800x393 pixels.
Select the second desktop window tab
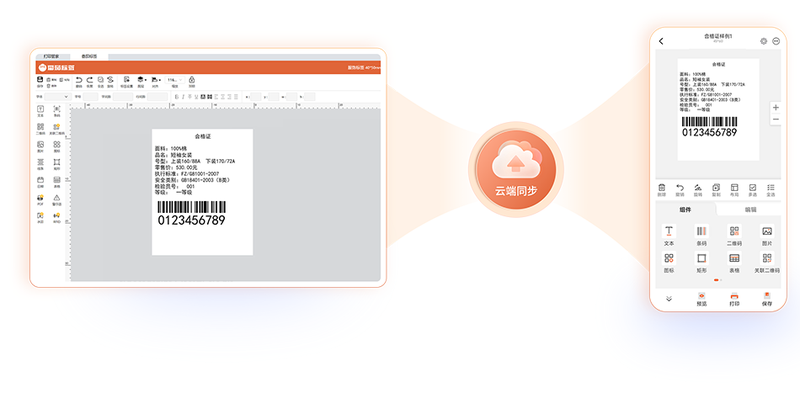tap(89, 56)
